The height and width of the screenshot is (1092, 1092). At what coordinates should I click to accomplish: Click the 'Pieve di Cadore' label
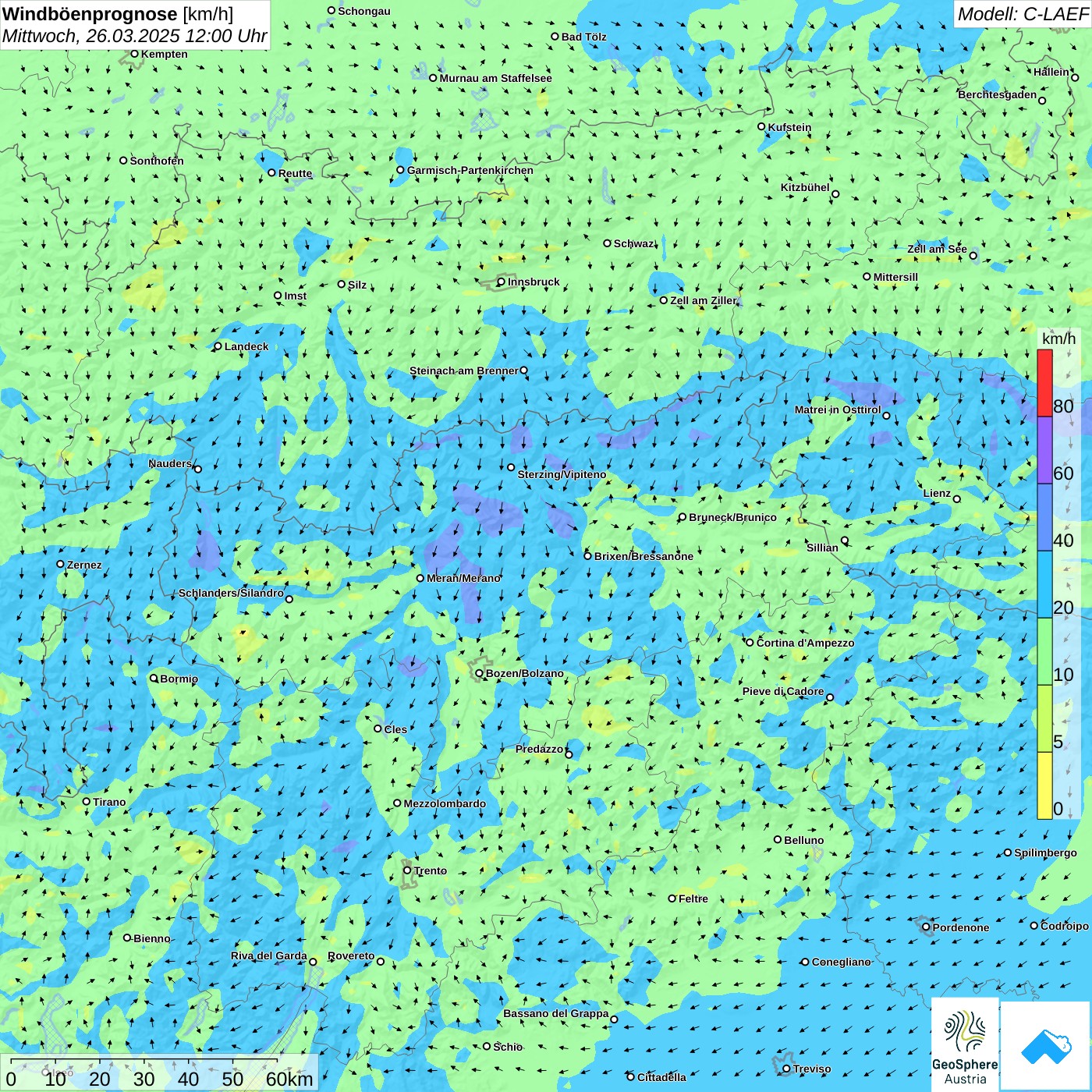pos(783,691)
